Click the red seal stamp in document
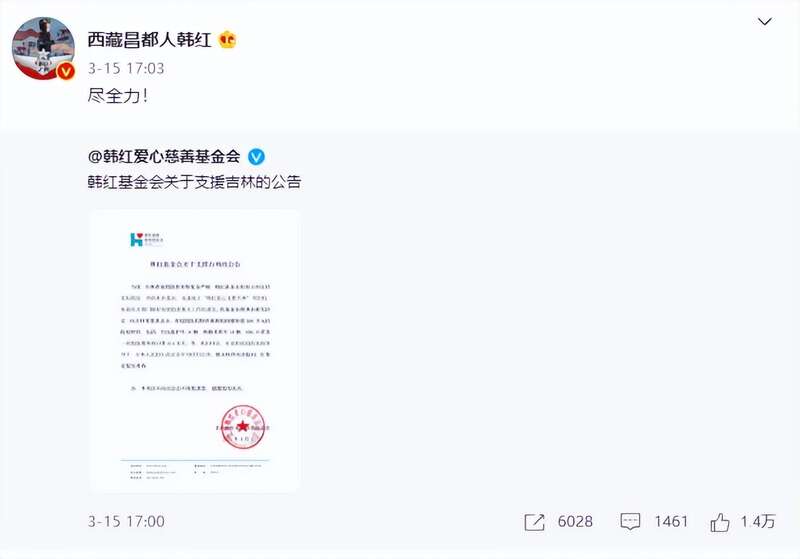Image resolution: width=800 pixels, height=559 pixels. point(243,426)
